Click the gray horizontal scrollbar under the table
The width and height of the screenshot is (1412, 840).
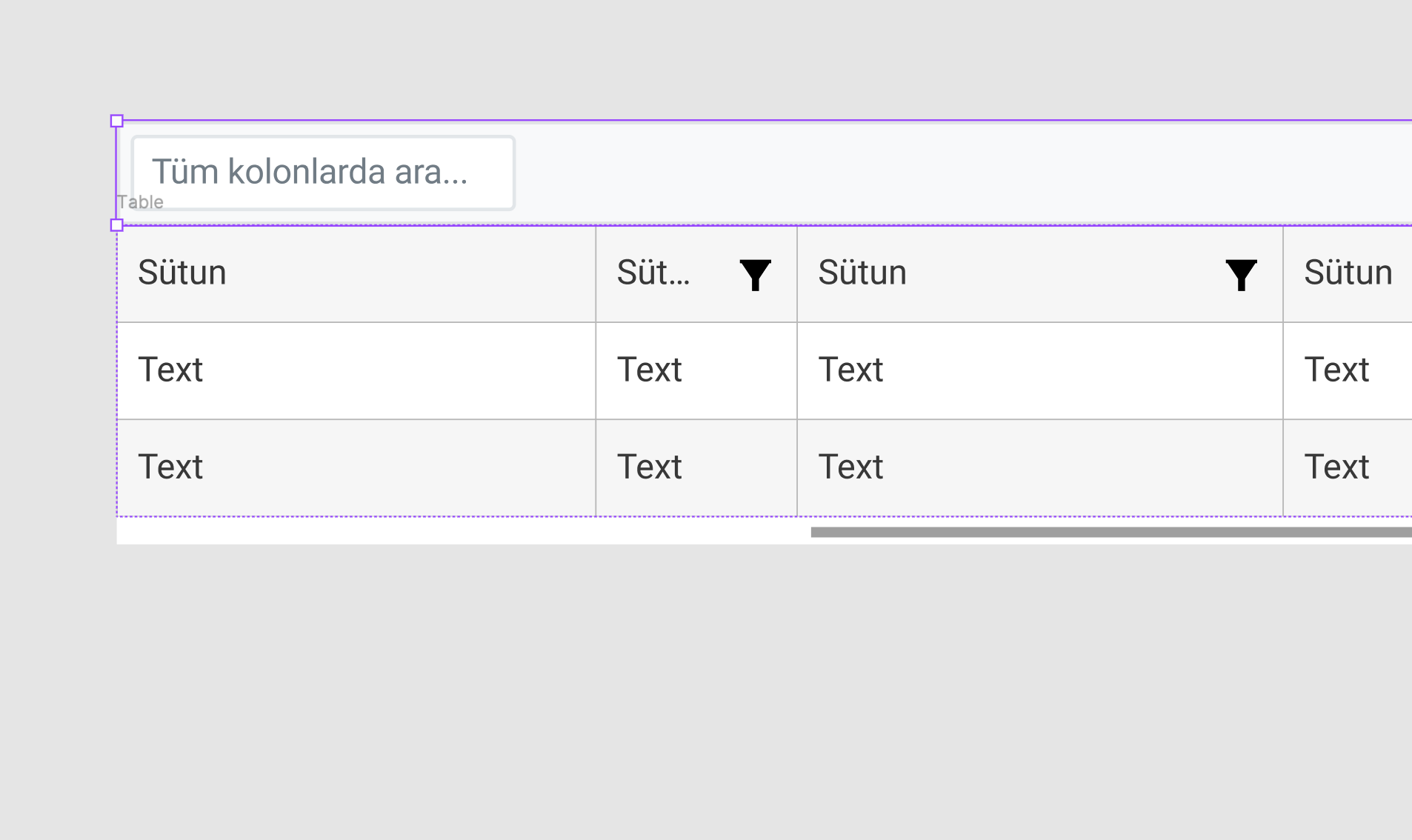click(1111, 532)
